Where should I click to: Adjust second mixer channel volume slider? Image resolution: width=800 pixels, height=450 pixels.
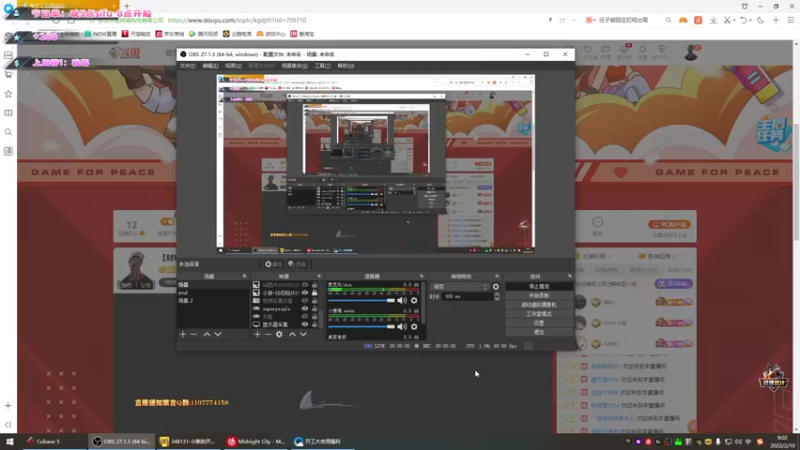(x=361, y=327)
